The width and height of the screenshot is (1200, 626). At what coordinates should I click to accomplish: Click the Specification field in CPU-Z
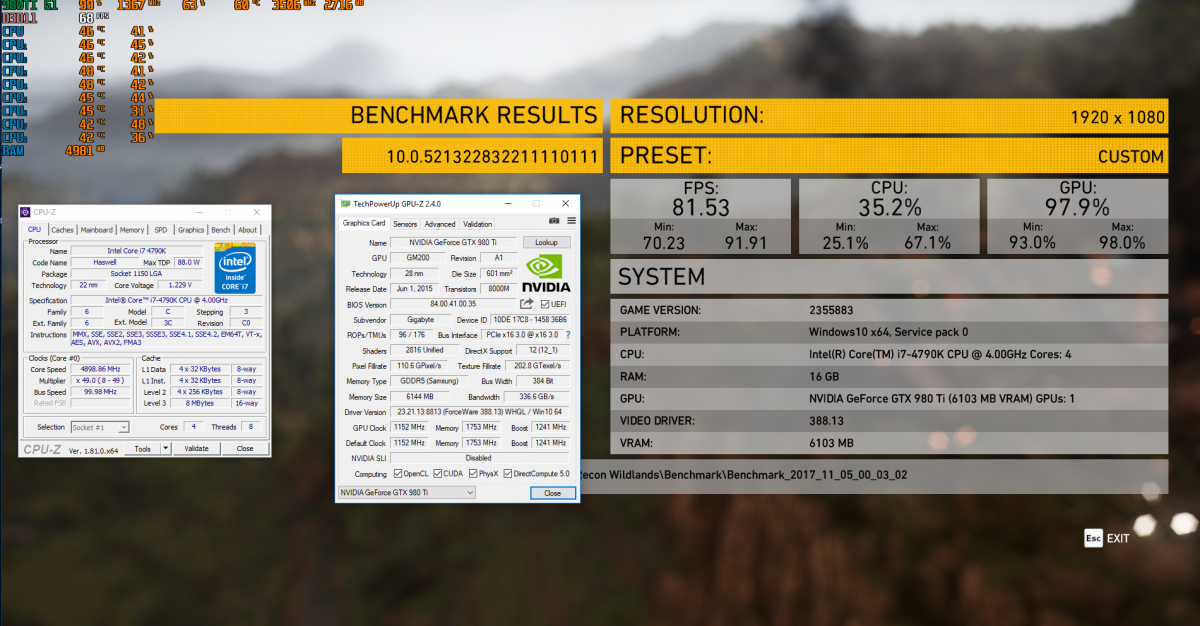click(164, 300)
